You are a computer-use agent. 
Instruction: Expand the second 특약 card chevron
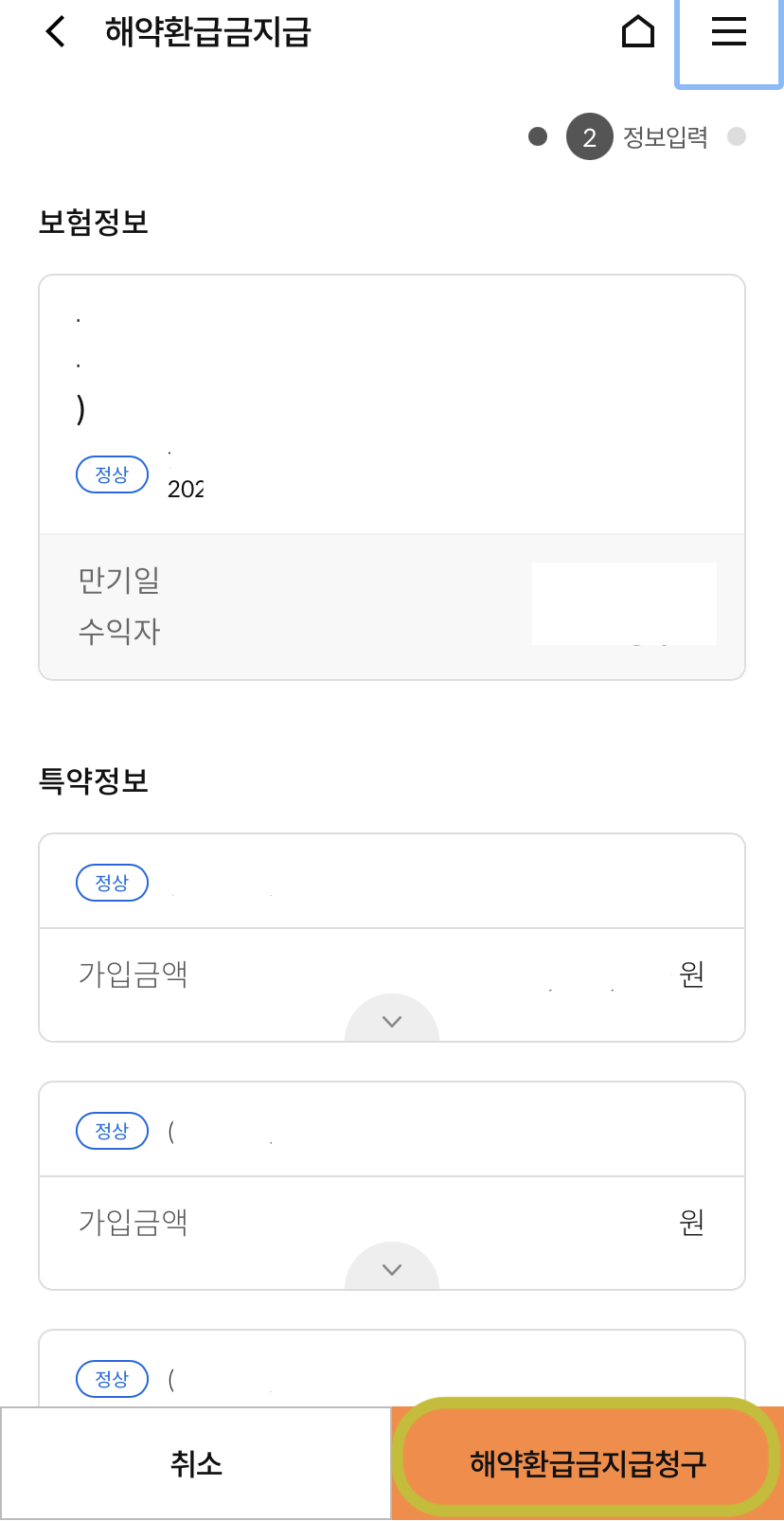point(392,1267)
